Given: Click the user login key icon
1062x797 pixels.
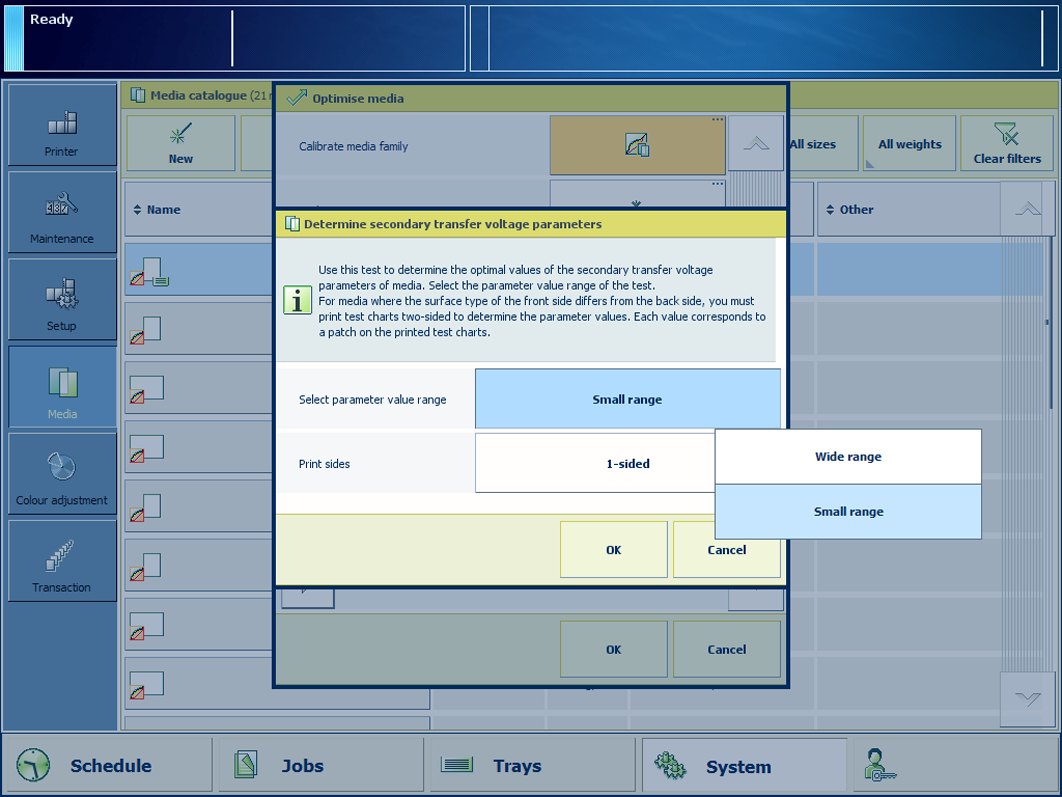Looking at the screenshot, I should (x=881, y=765).
